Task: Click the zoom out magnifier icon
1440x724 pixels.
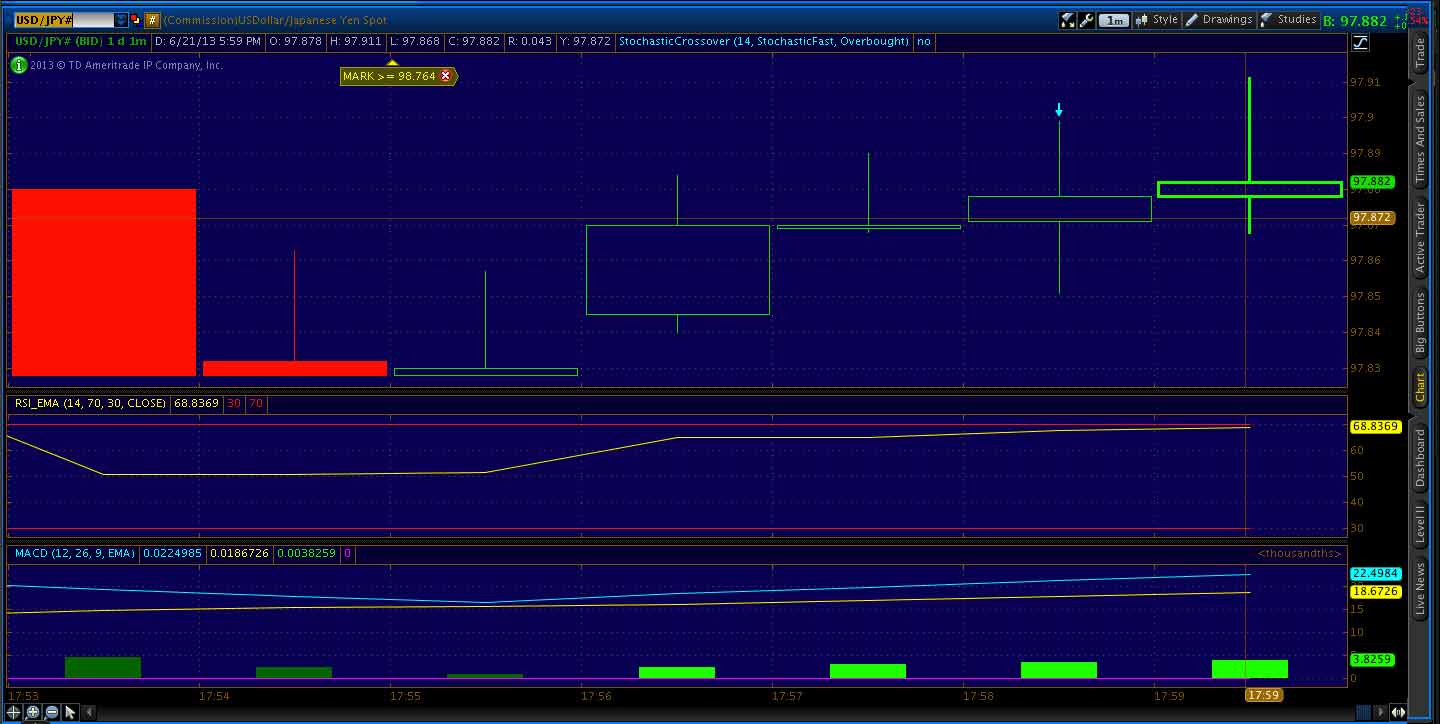Action: tap(52, 713)
